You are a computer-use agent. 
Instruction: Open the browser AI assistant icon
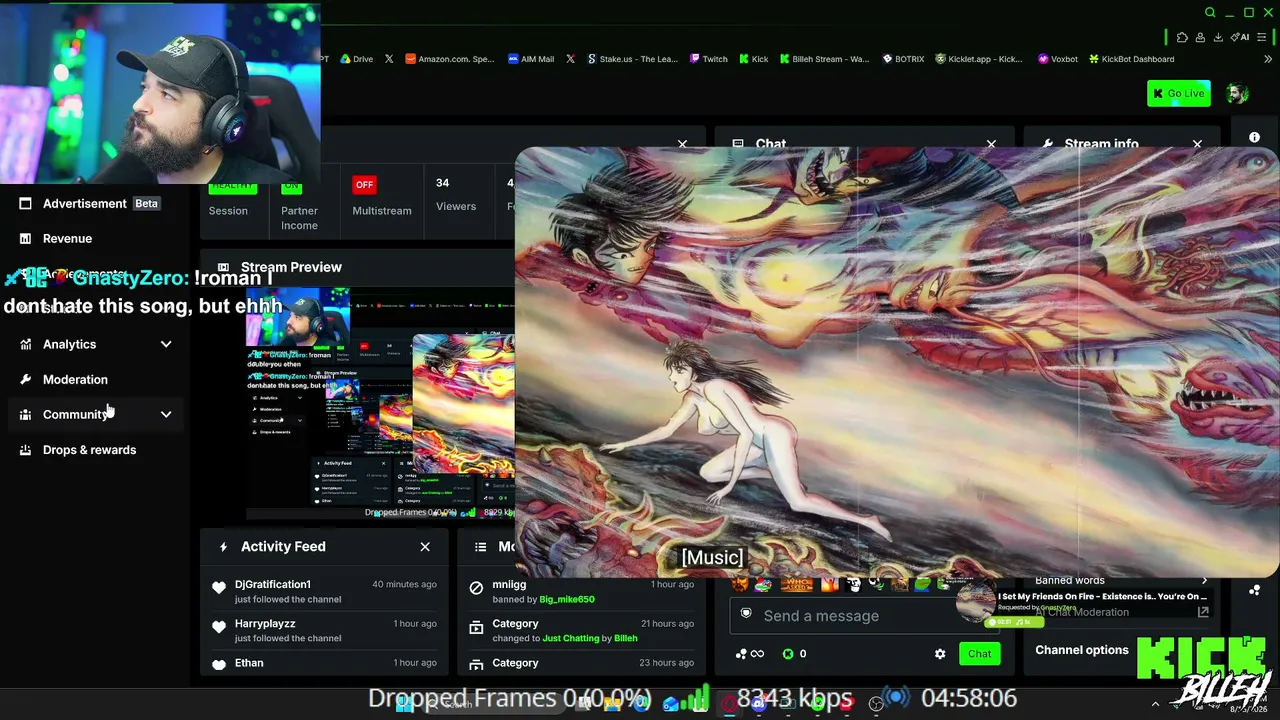1241,37
